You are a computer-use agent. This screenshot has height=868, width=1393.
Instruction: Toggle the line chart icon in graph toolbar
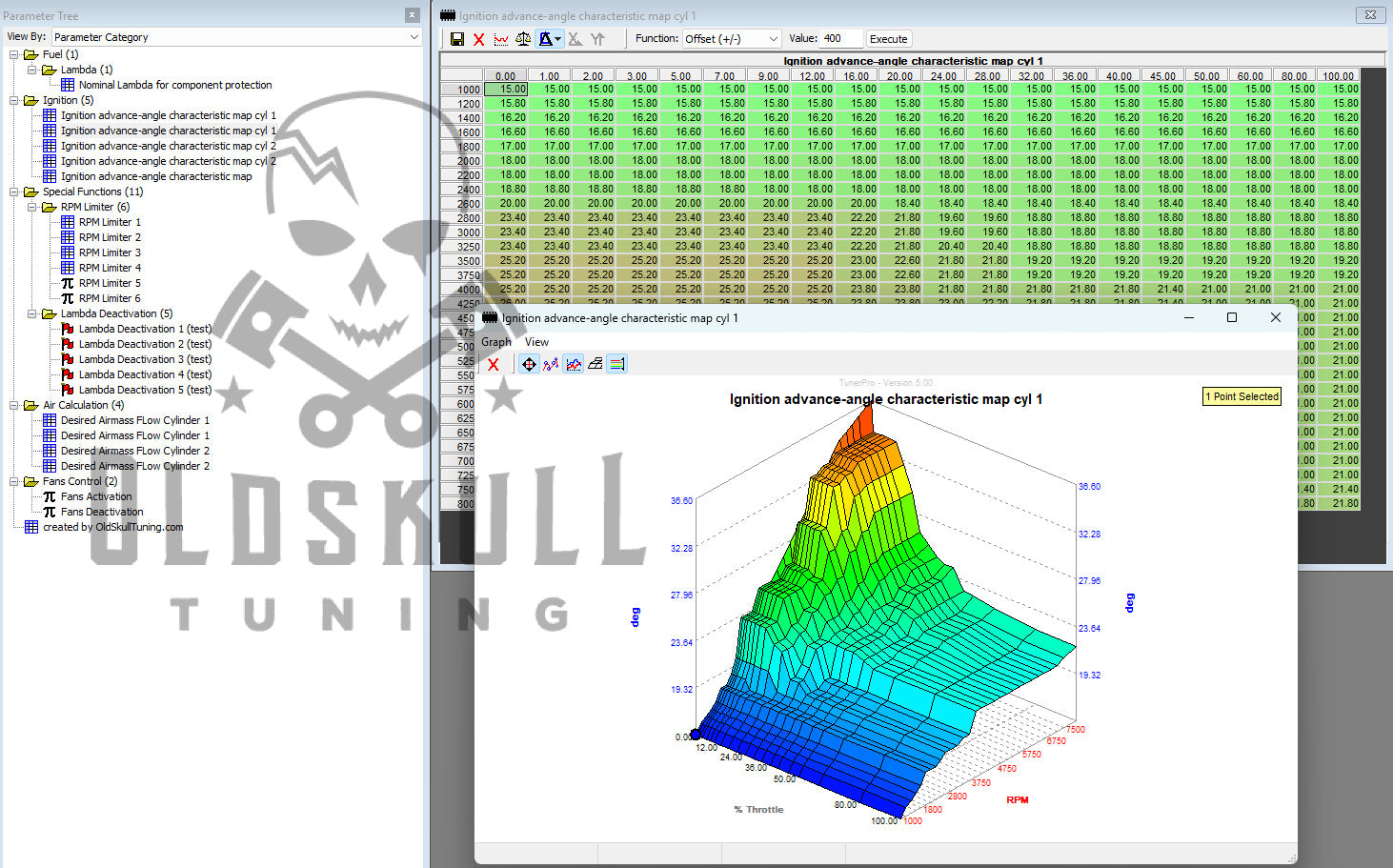[574, 364]
